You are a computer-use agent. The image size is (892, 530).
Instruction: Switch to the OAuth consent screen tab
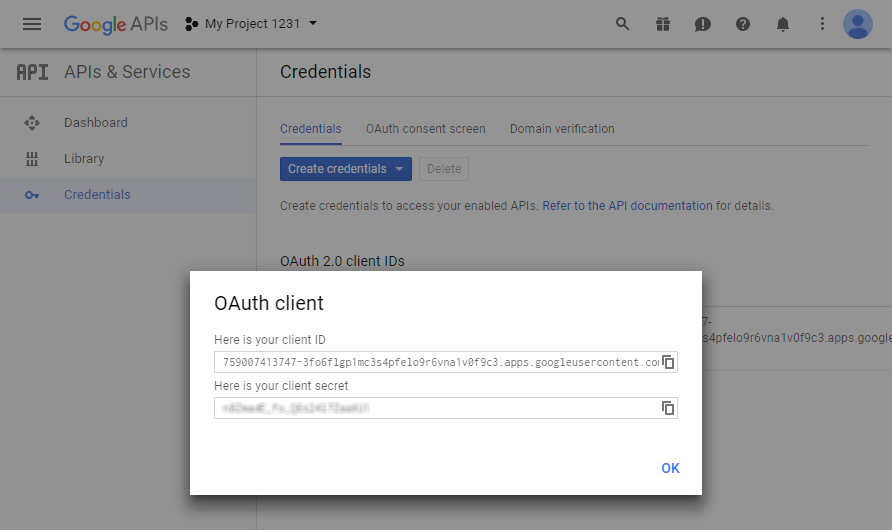(x=426, y=129)
